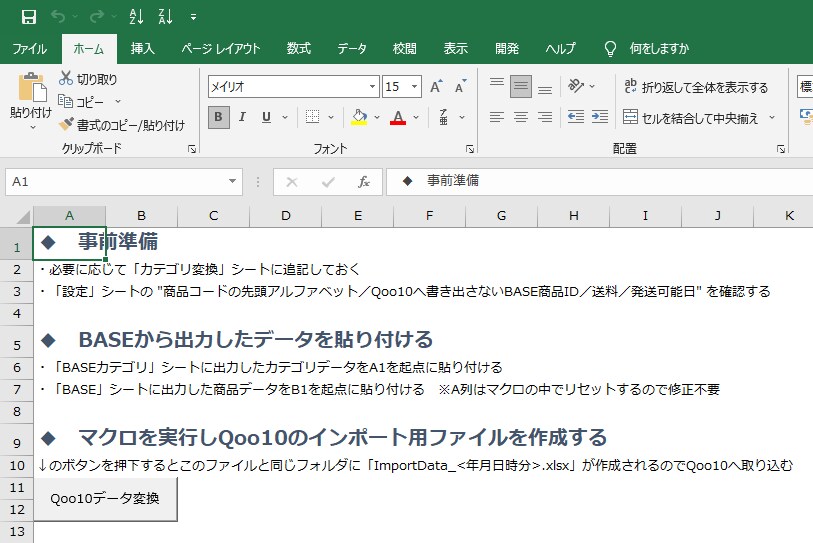Apply the yellow fill color
Viewport: 813px width, 543px height.
359,117
